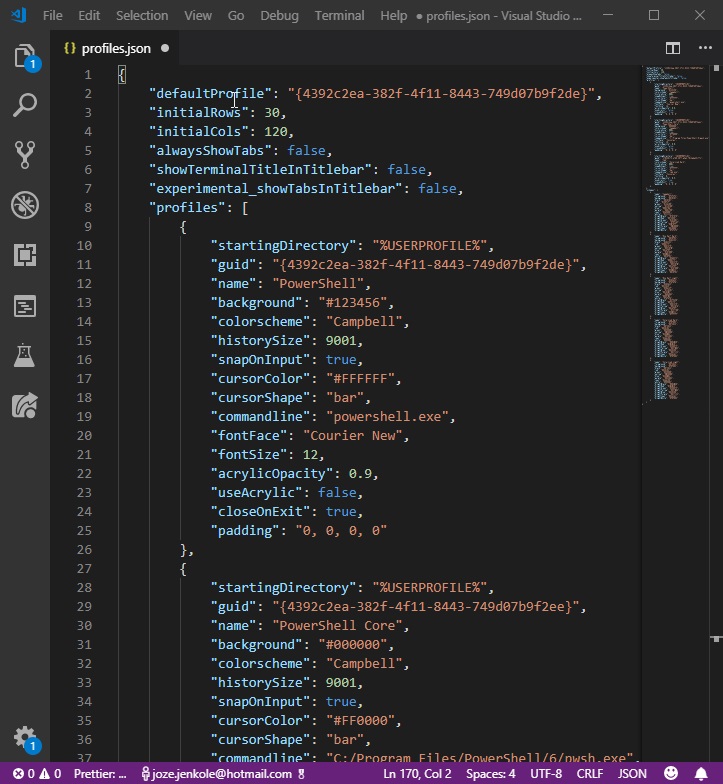This screenshot has width=723, height=784.
Task: Open the Extensions view icon
Action: pos(25,255)
